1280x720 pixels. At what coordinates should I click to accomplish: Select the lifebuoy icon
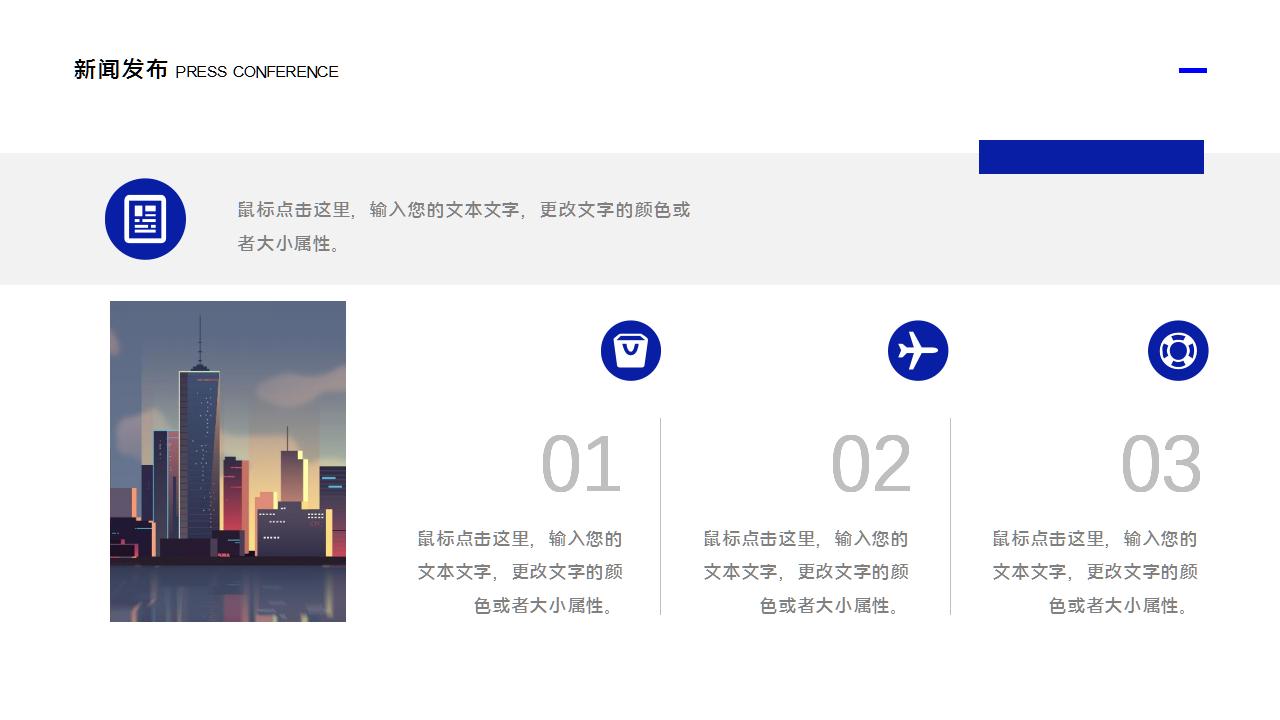[x=1178, y=351]
